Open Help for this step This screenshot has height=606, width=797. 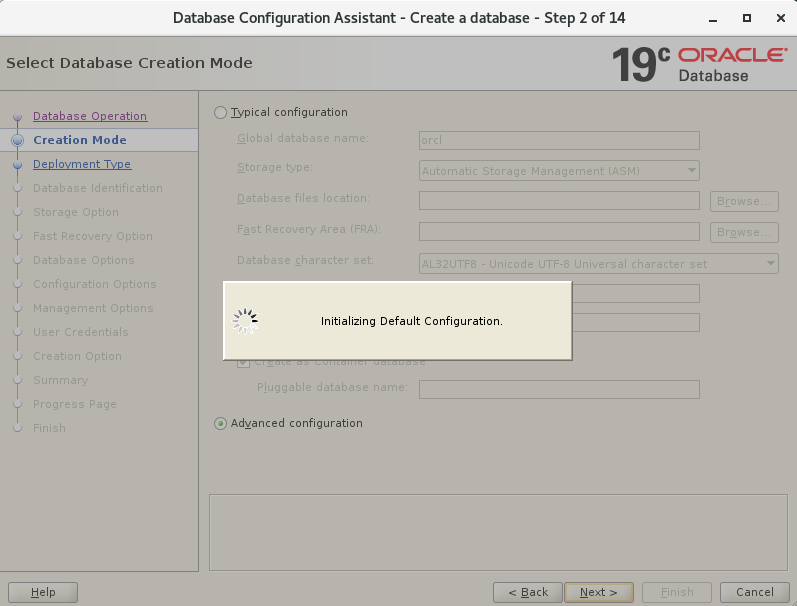43,592
